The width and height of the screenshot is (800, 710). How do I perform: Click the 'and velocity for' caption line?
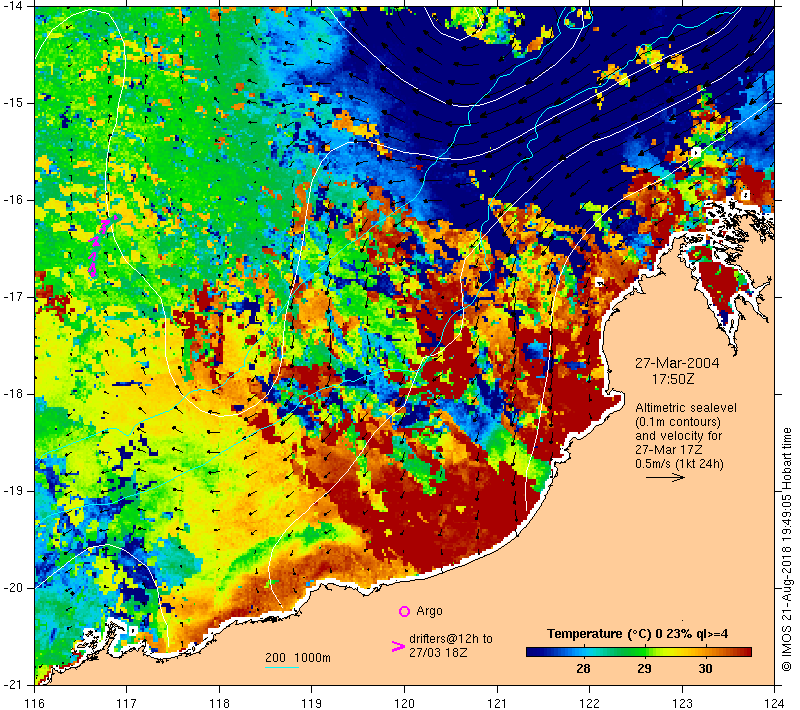[679, 436]
